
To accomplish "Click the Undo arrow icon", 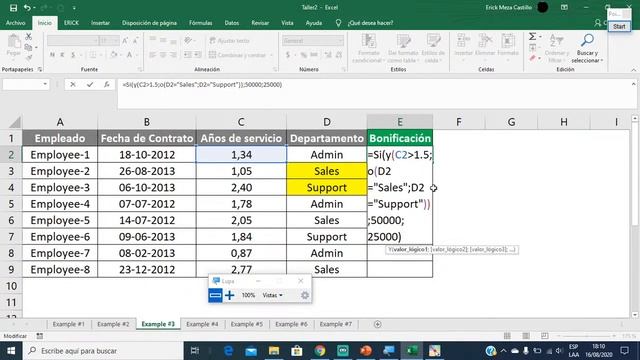I will (x=27, y=8).
